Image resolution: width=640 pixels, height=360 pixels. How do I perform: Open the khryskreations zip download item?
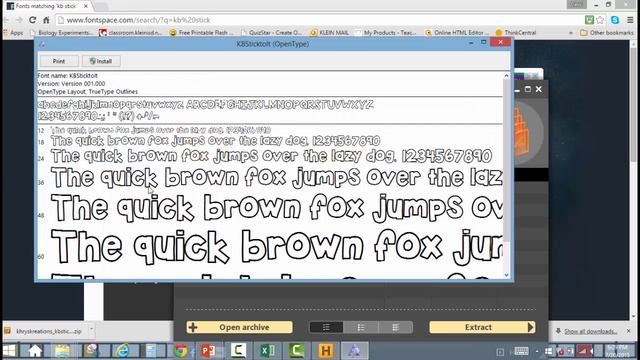[x=44, y=331]
